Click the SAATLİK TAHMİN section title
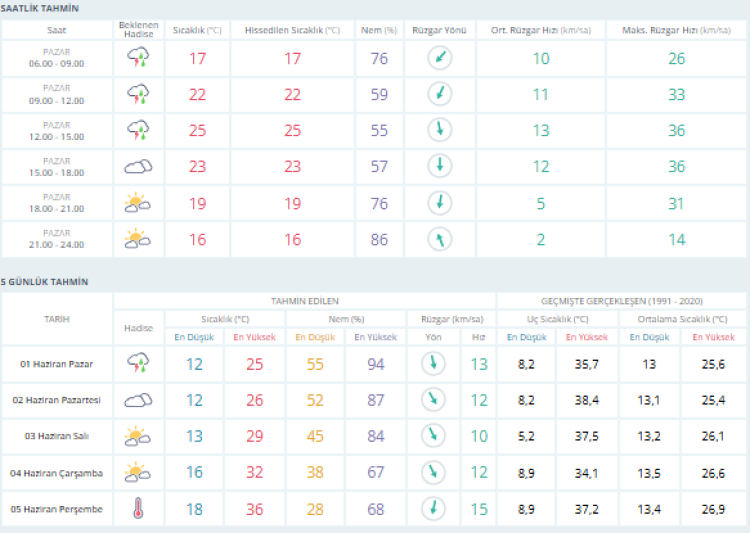This screenshot has height=533, width=750. coord(41,8)
